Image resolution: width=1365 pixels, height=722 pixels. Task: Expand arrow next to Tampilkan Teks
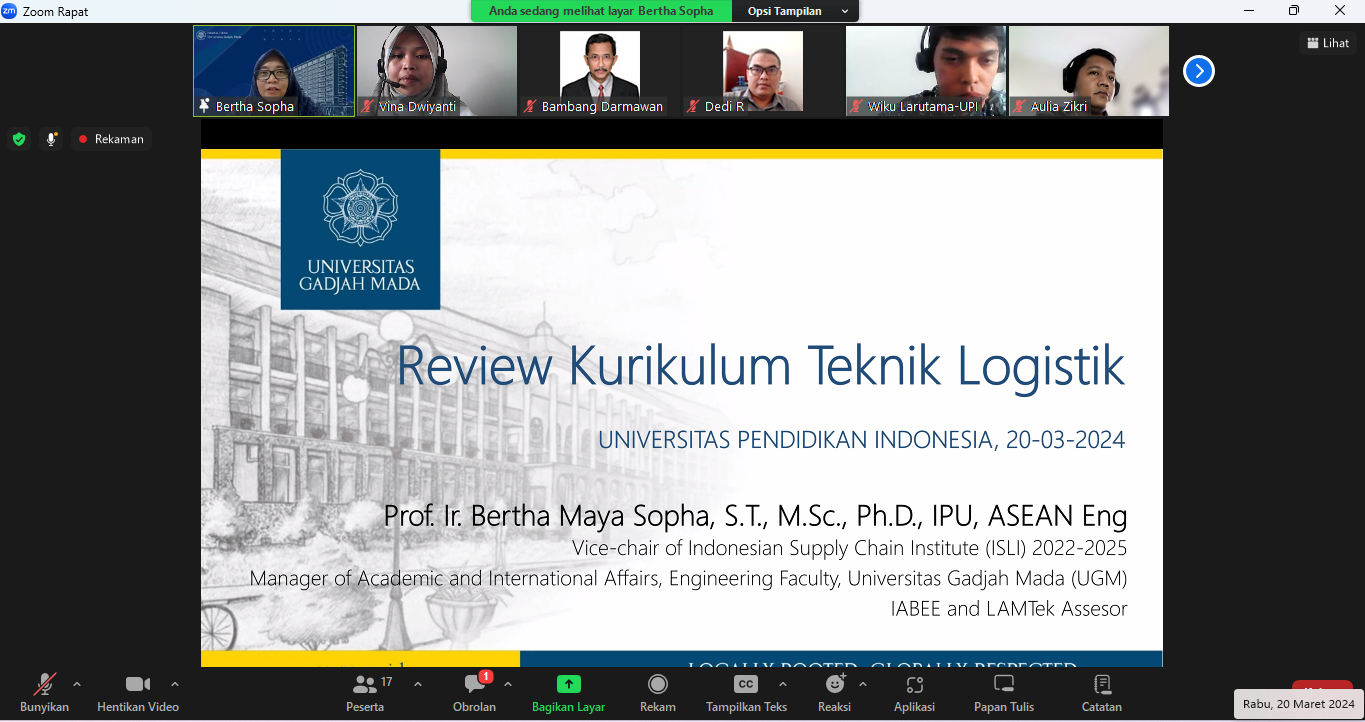783,685
